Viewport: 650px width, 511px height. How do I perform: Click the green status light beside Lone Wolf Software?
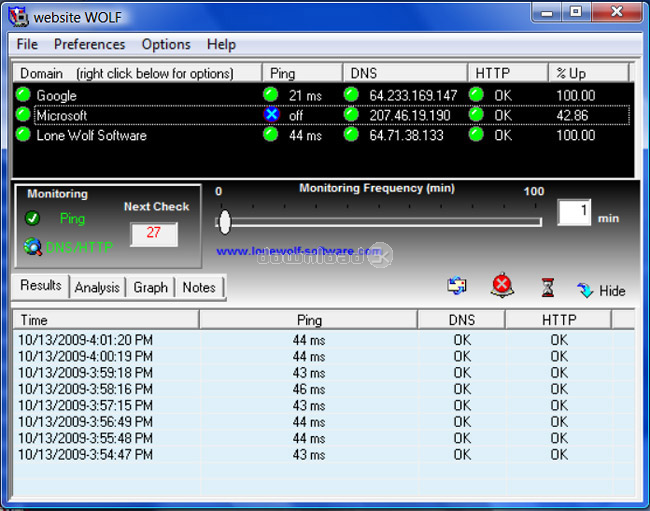pyautogui.click(x=23, y=134)
